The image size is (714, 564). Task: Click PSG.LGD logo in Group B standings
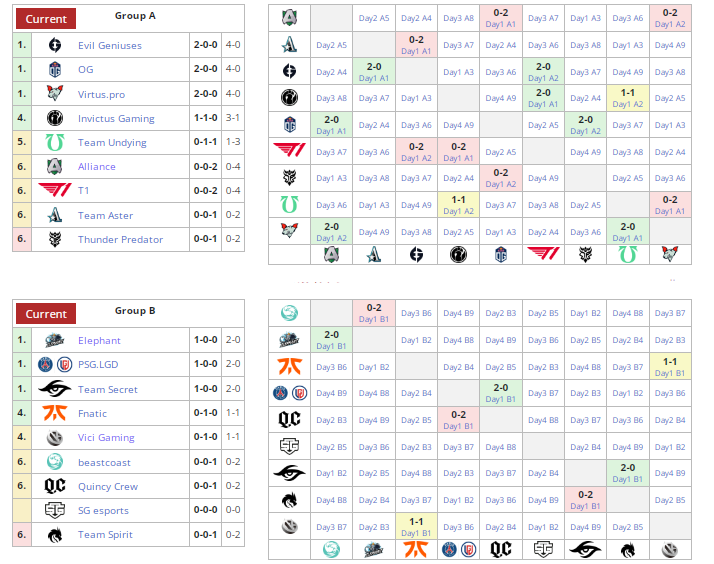point(55,365)
